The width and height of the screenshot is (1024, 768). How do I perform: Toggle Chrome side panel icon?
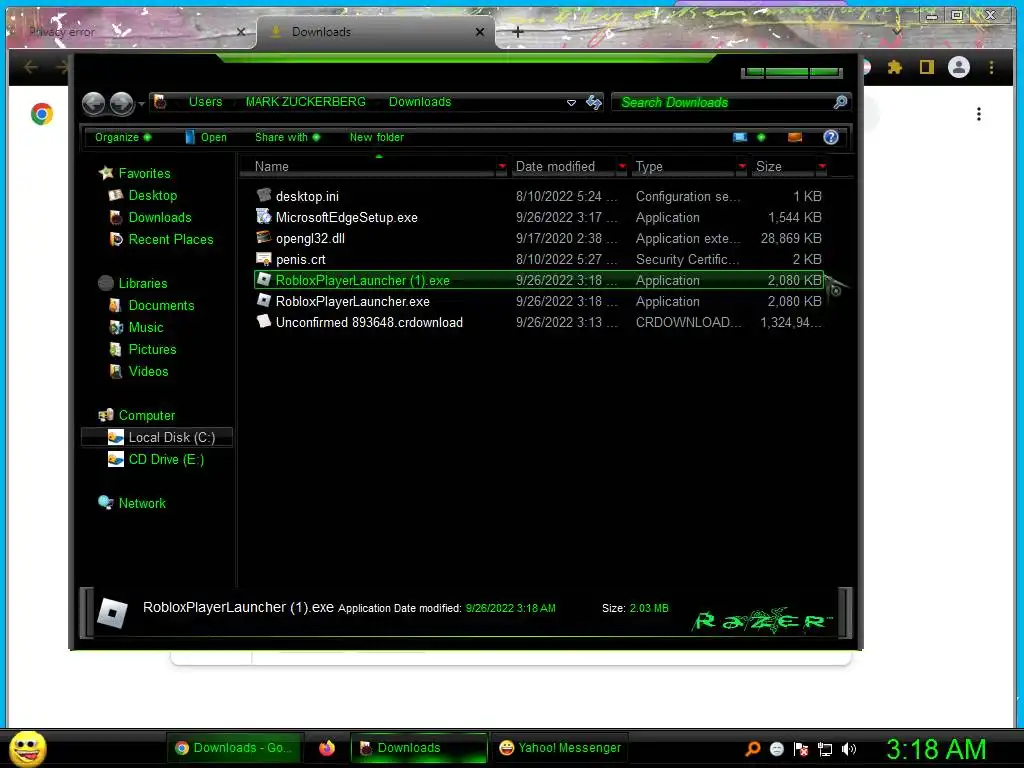[927, 67]
